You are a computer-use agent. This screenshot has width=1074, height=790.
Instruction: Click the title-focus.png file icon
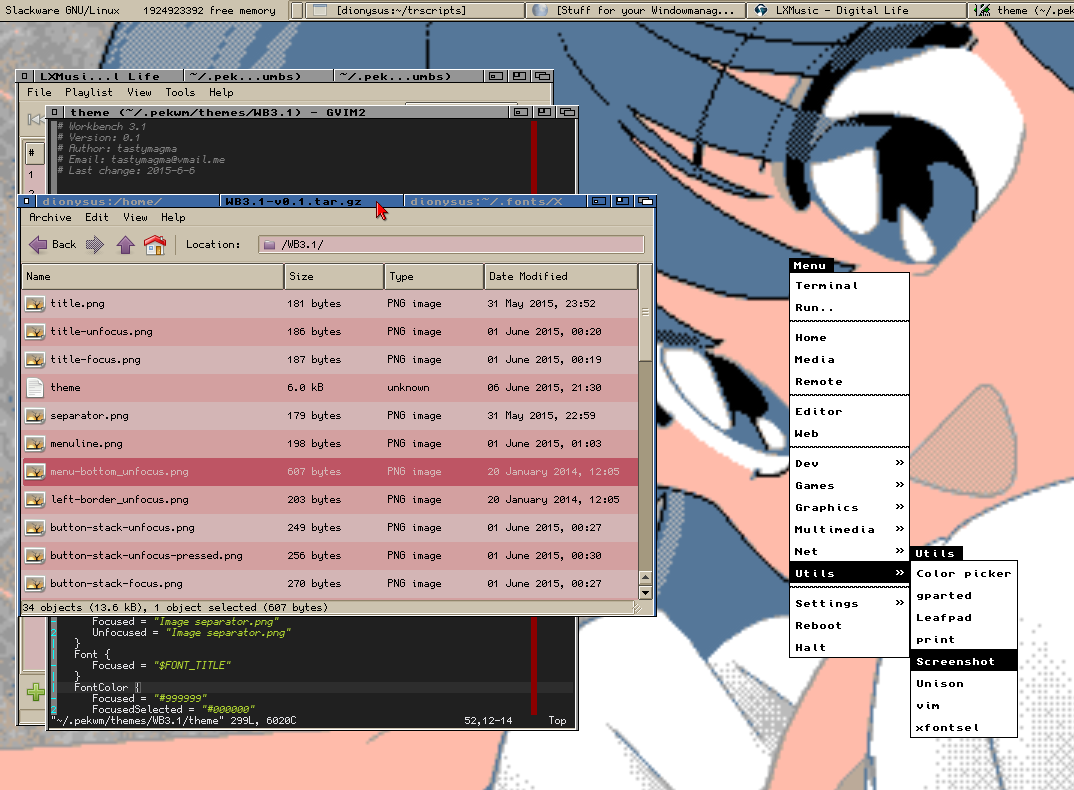point(35,360)
